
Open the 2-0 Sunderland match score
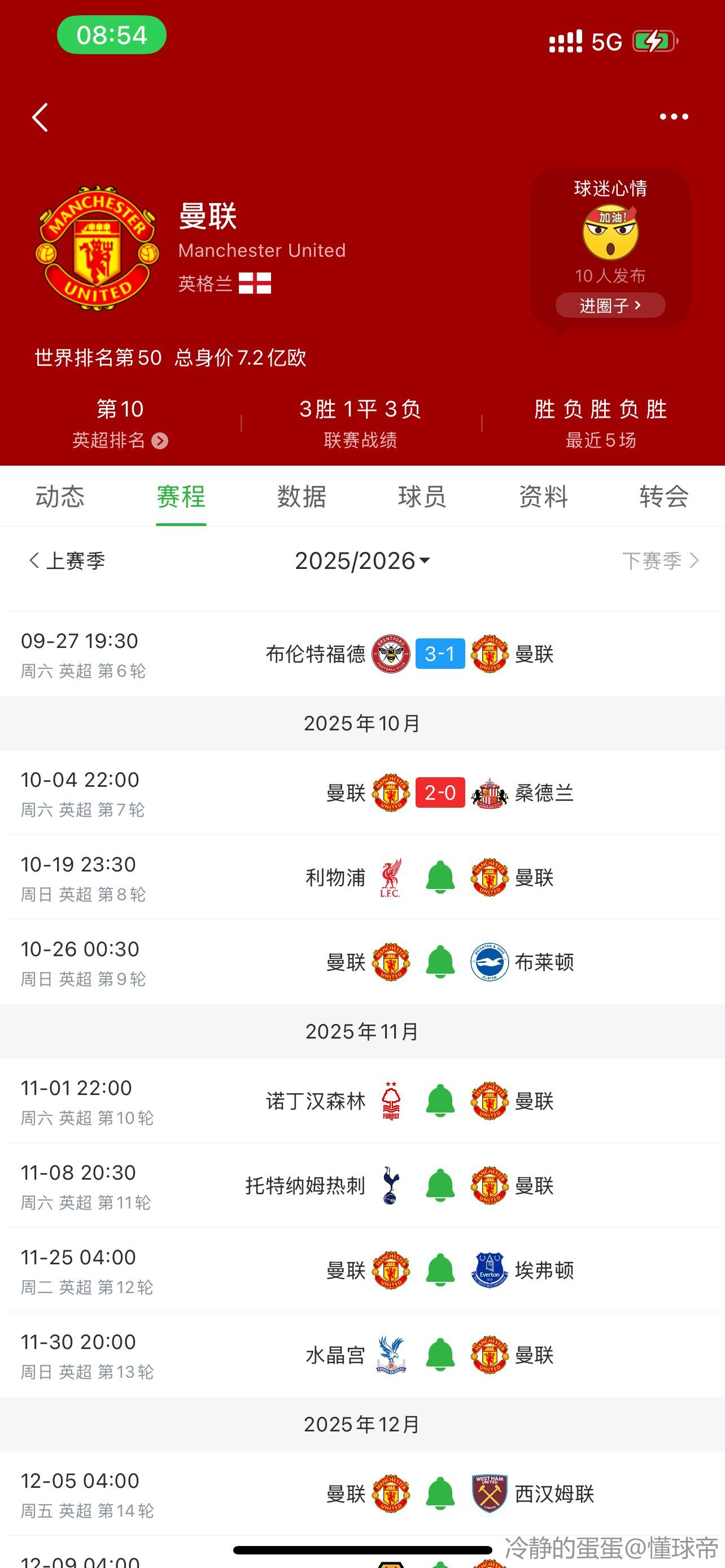coord(440,792)
